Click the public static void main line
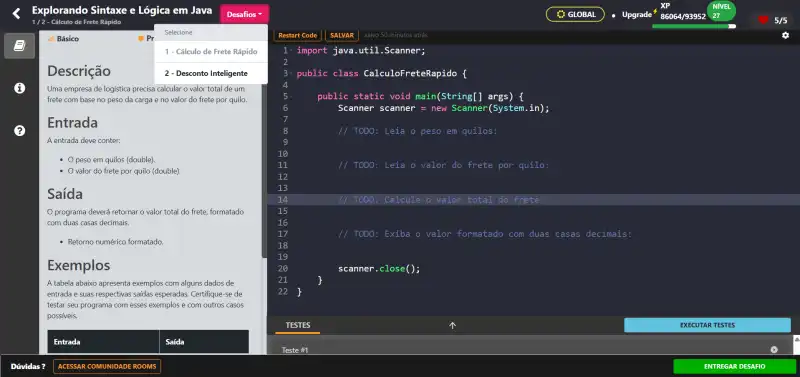This screenshot has height=377, width=800. point(420,96)
